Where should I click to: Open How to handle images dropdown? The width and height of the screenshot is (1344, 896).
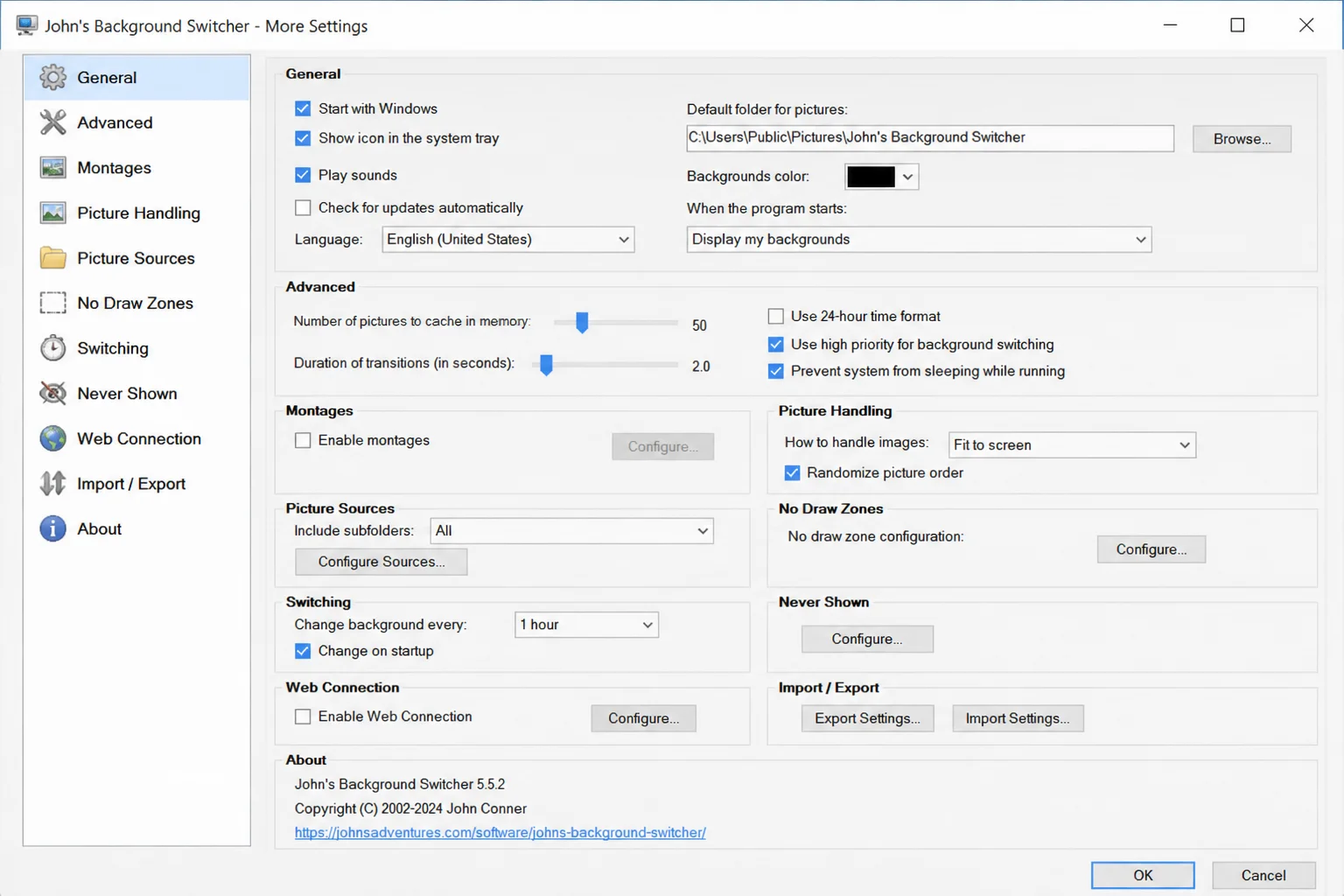pyautogui.click(x=1072, y=444)
